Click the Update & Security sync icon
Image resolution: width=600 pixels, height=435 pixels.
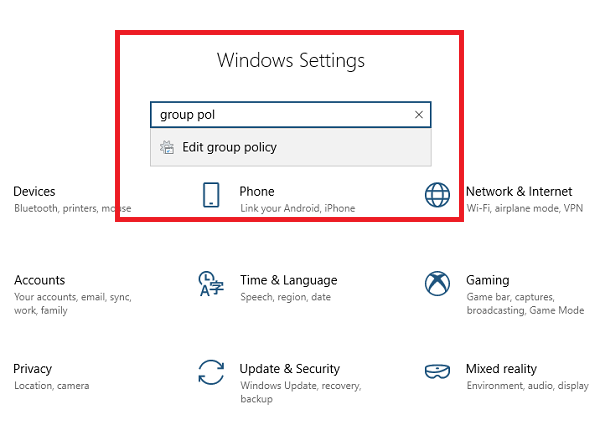point(211,373)
